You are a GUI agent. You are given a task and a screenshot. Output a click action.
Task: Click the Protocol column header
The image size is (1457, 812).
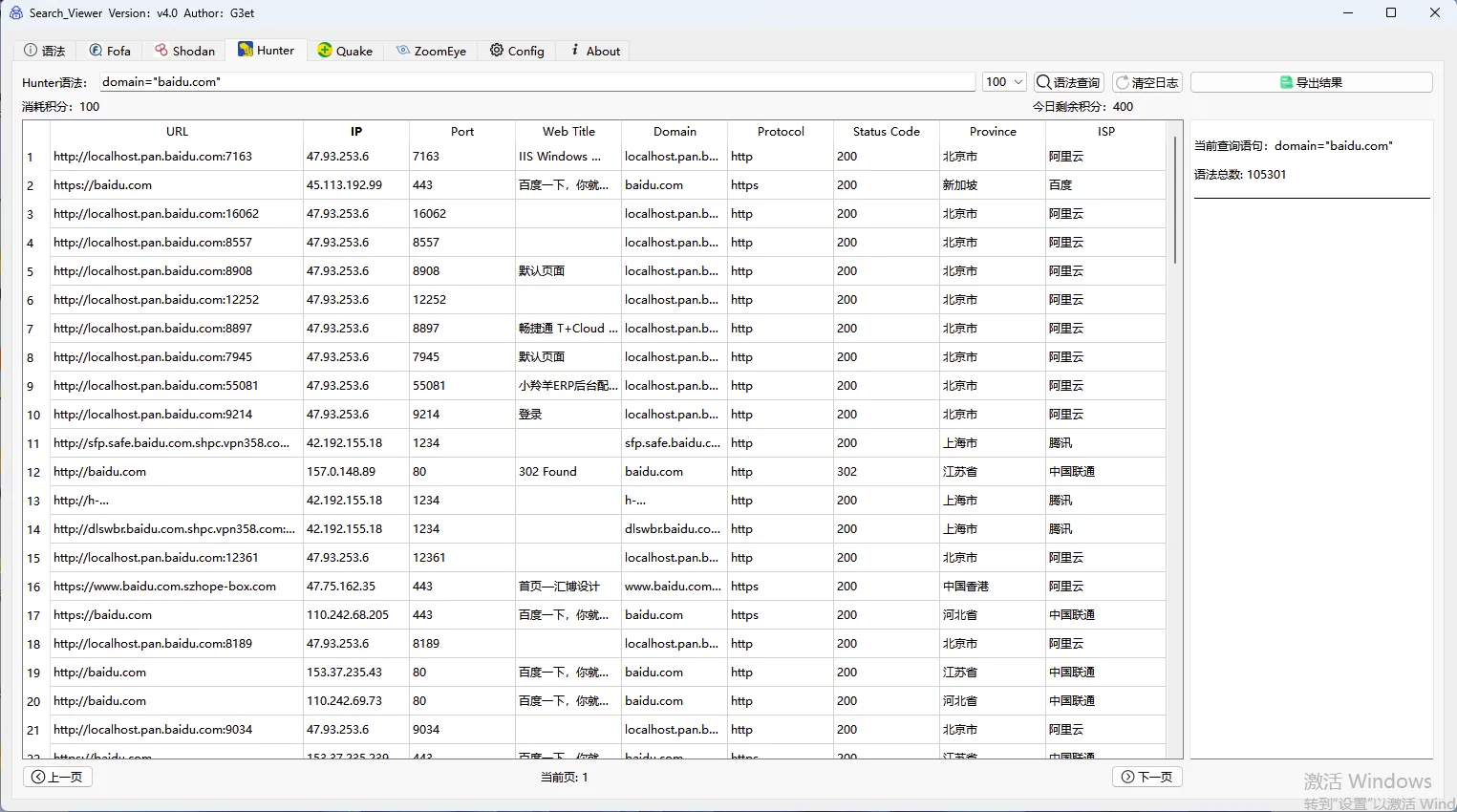point(781,132)
